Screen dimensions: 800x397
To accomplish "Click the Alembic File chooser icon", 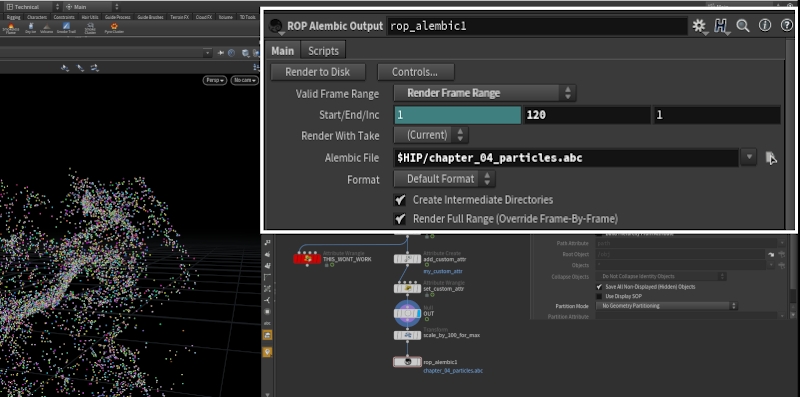I will tap(770, 158).
